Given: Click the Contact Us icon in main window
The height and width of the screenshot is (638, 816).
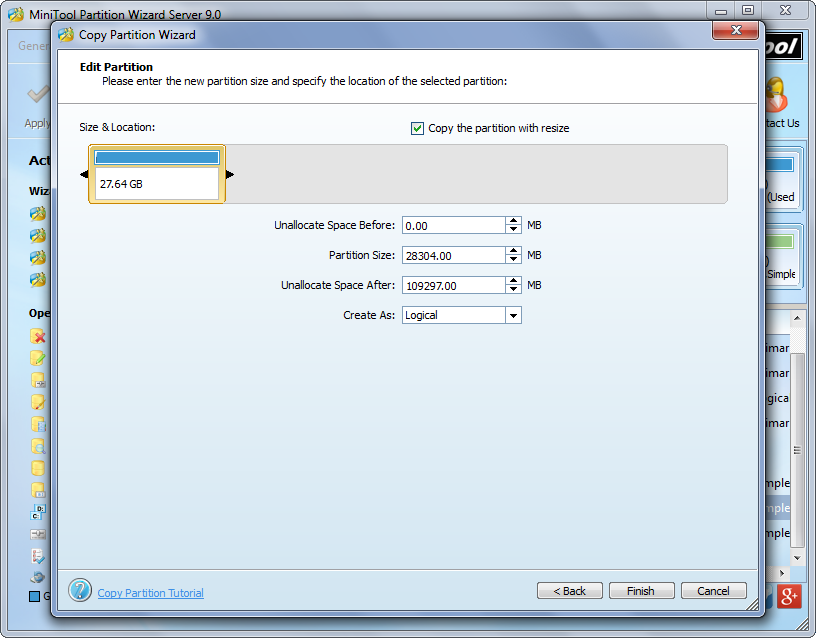Looking at the screenshot, I should (x=776, y=95).
